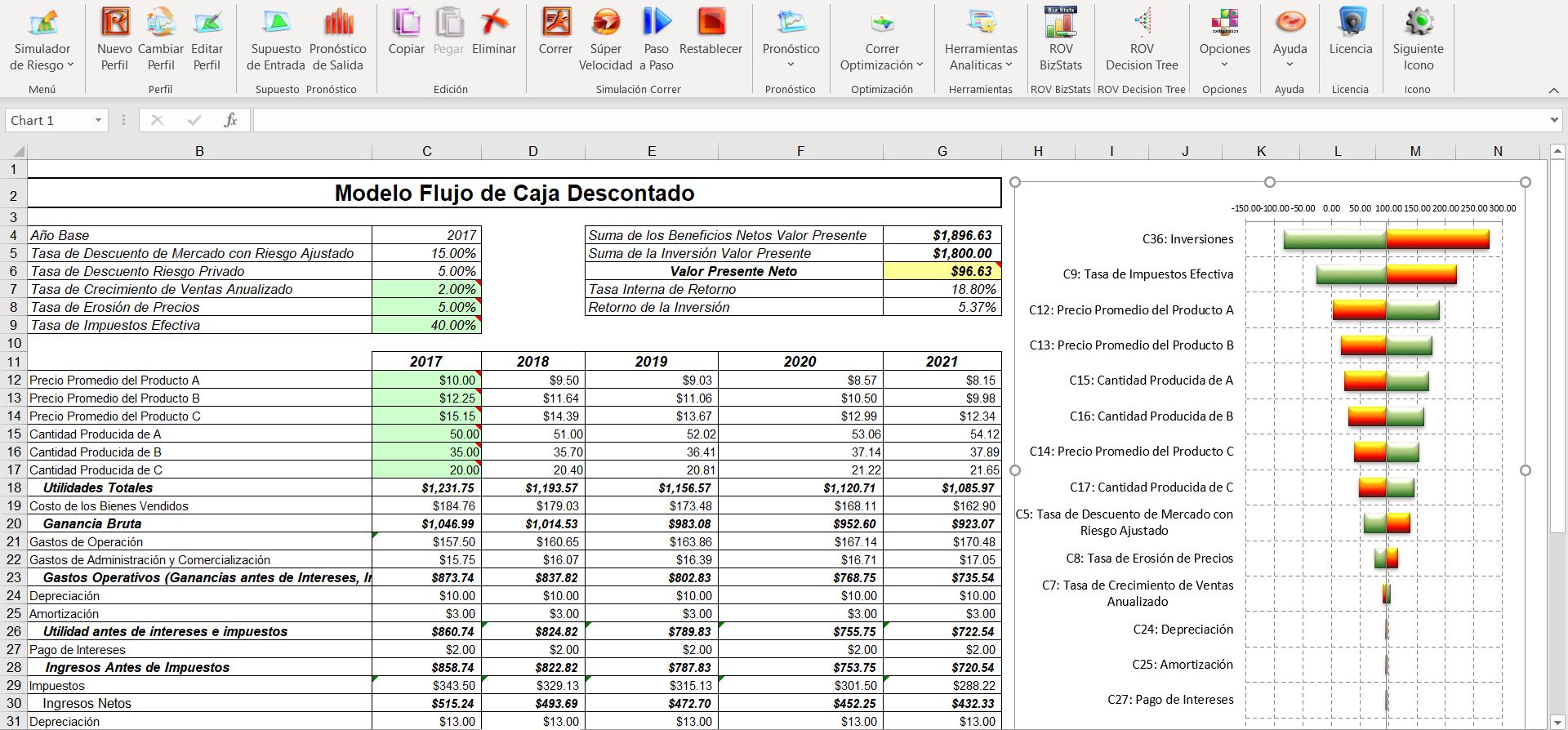Start Súper Velocidad simulation
Image resolution: width=1568 pixels, height=730 pixels.
tap(606, 39)
